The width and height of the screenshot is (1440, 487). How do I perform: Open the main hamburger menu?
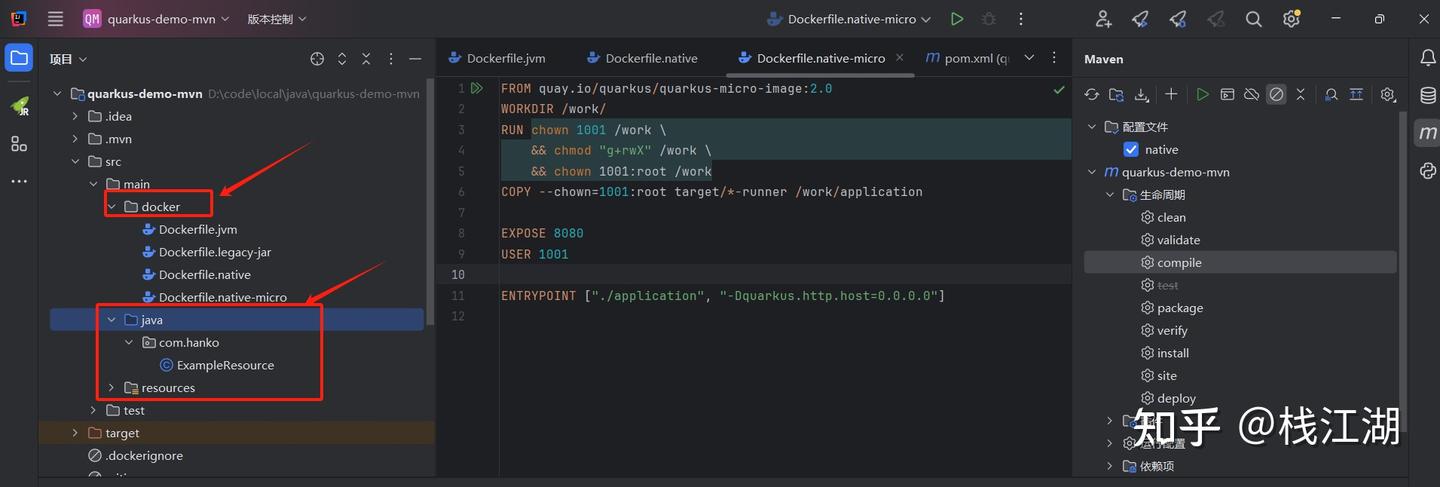click(55, 19)
